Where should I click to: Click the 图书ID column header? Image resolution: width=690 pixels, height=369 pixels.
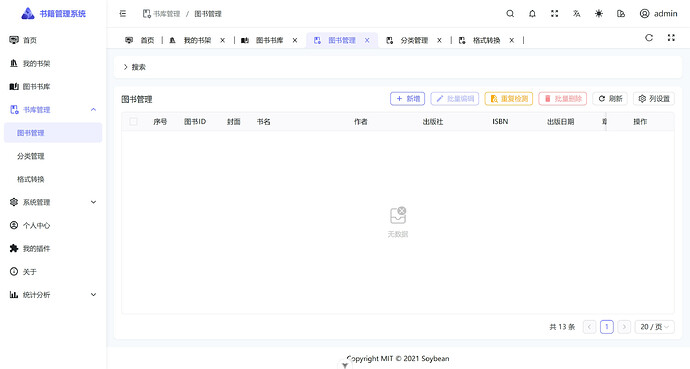click(195, 122)
